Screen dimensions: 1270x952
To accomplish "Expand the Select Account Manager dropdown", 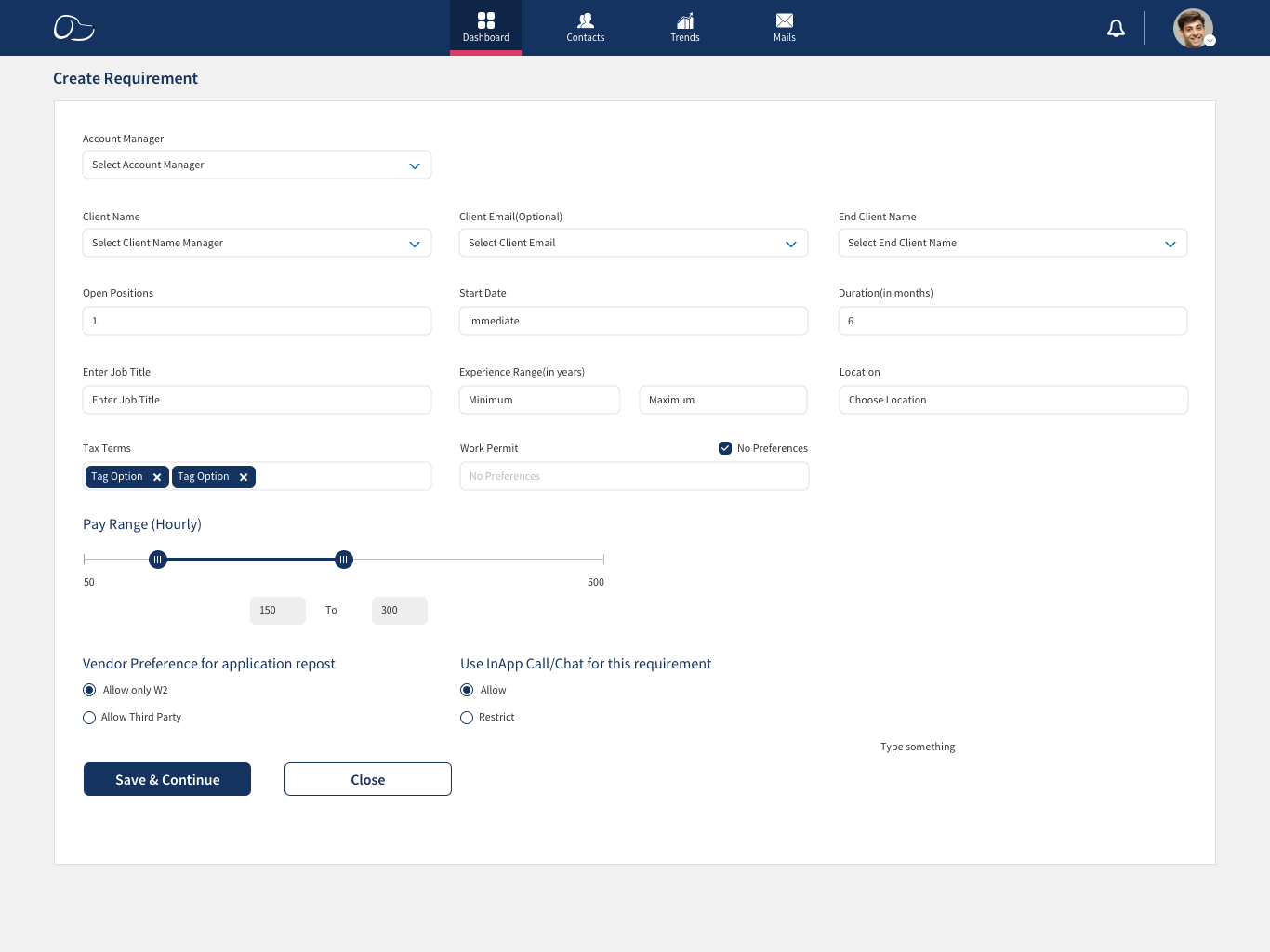I will 257,165.
